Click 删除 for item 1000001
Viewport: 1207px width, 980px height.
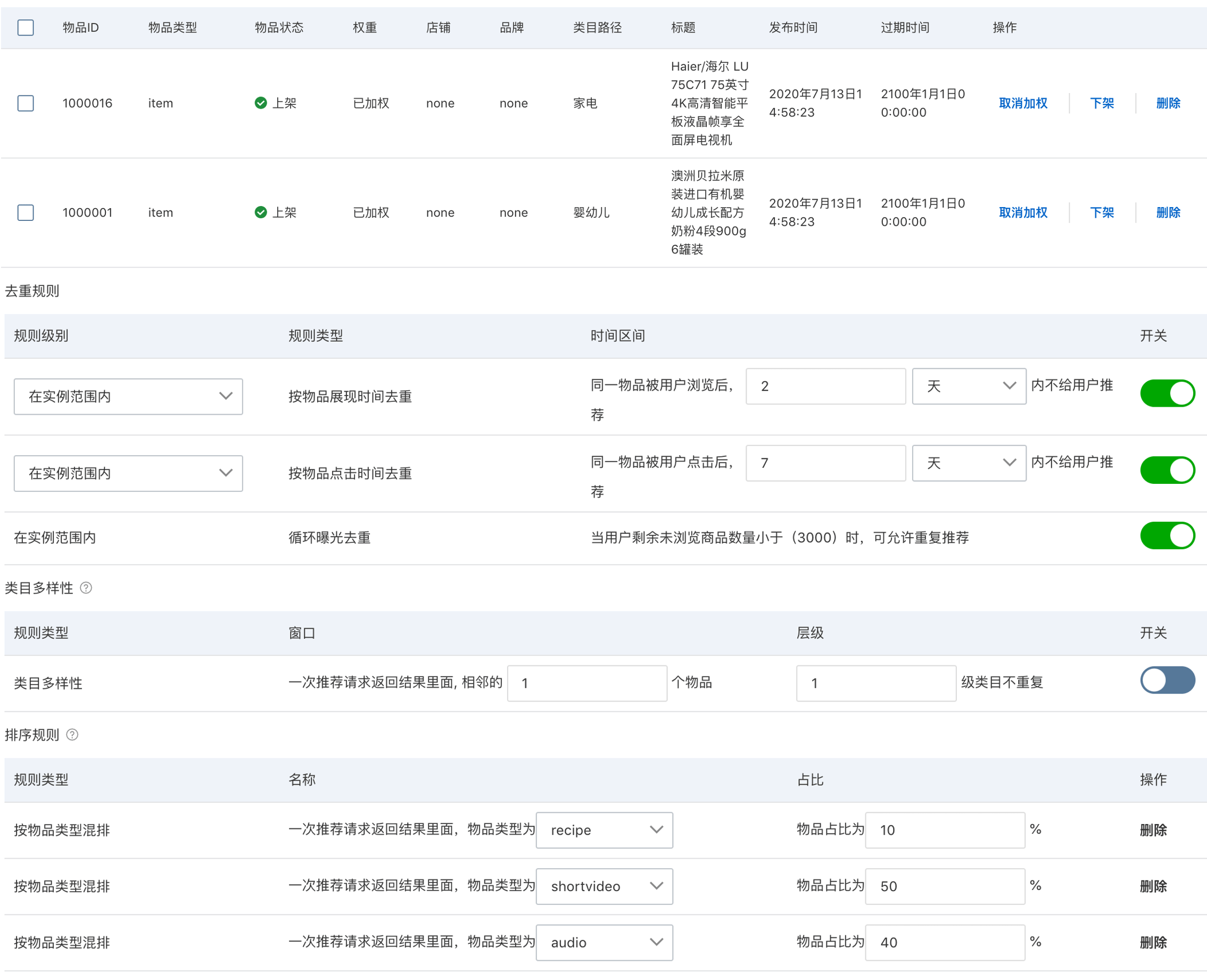pyautogui.click(x=1168, y=212)
